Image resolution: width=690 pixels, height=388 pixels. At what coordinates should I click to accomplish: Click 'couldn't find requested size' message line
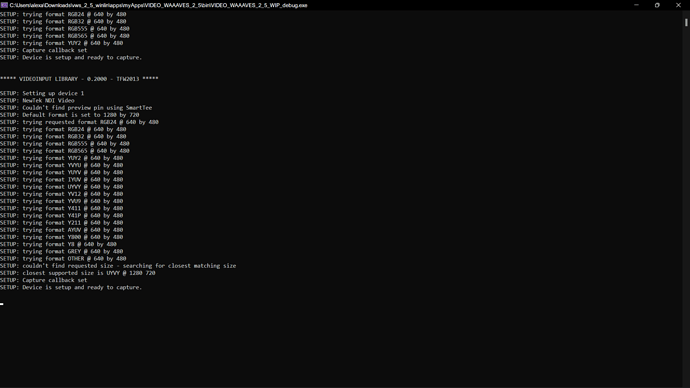(118, 266)
